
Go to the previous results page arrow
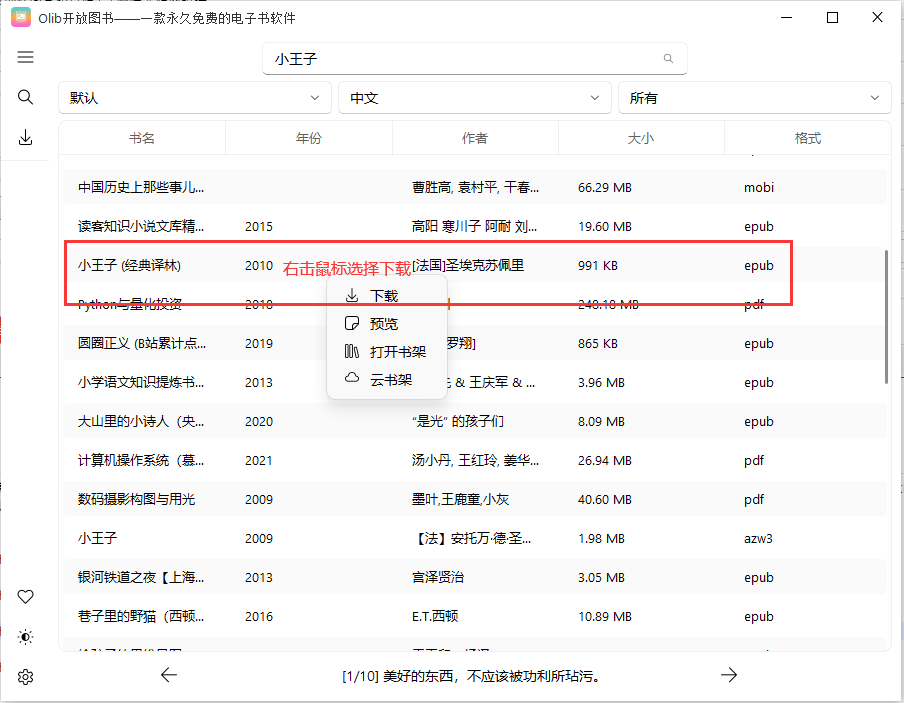point(168,675)
